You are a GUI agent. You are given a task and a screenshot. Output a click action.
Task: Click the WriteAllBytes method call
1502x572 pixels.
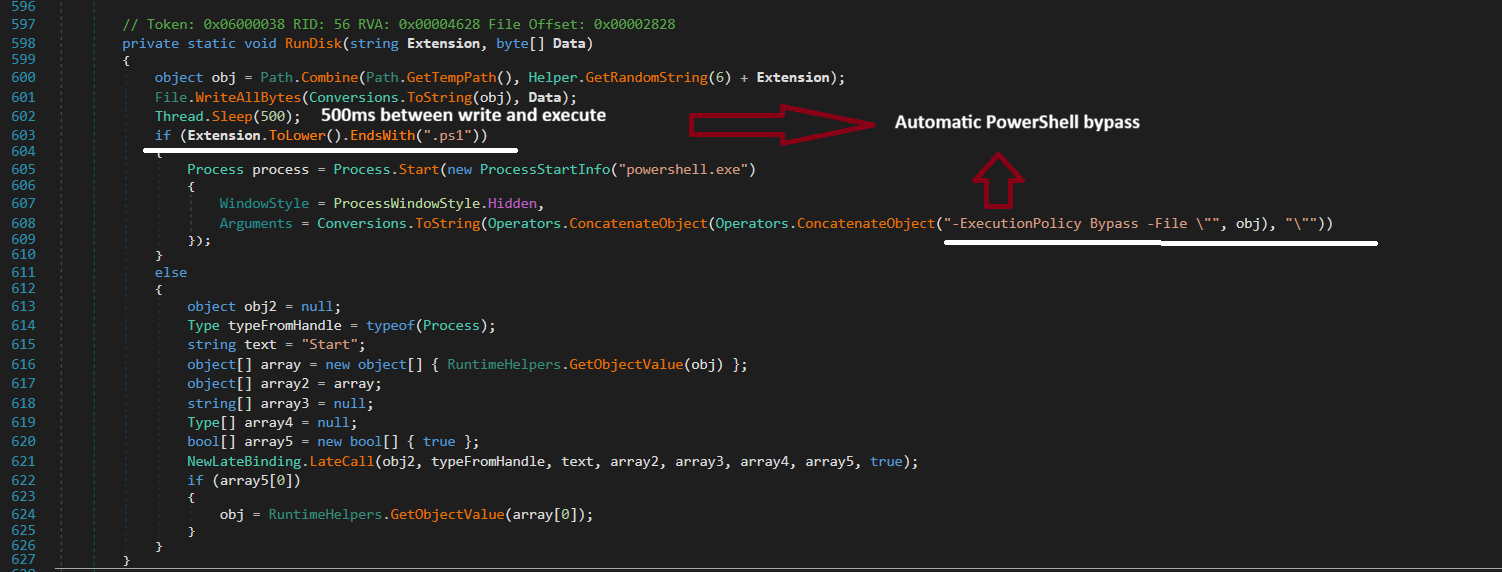(249, 97)
